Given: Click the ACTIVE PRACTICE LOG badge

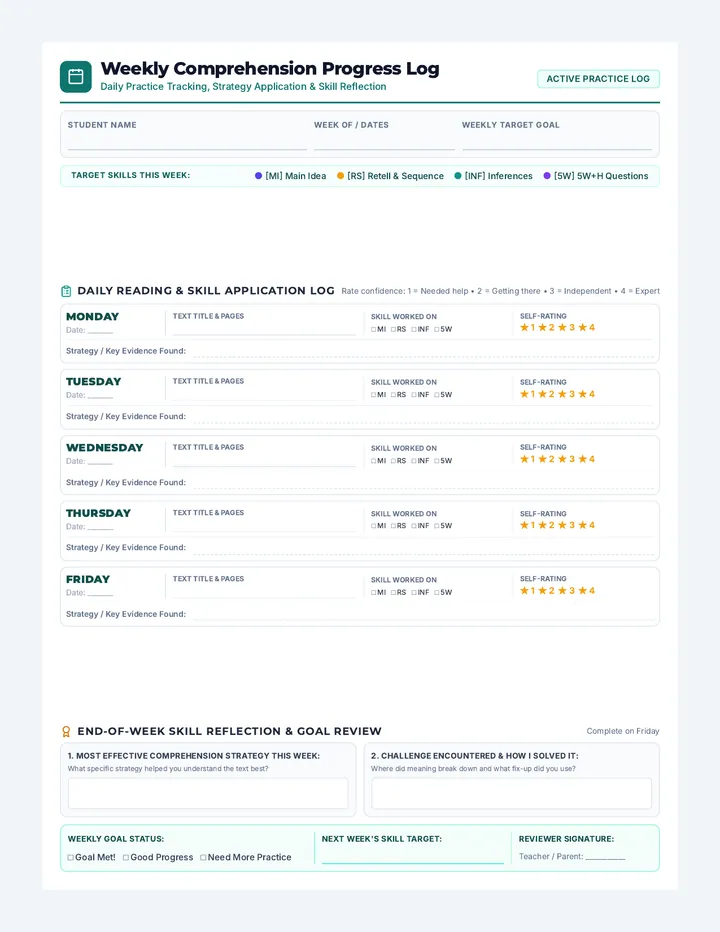Looking at the screenshot, I should click(598, 79).
